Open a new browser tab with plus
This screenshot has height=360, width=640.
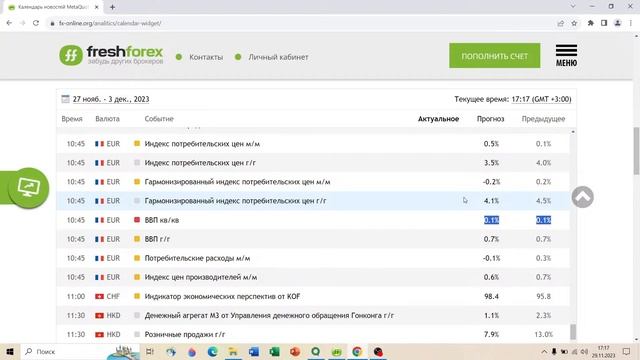[112, 7]
